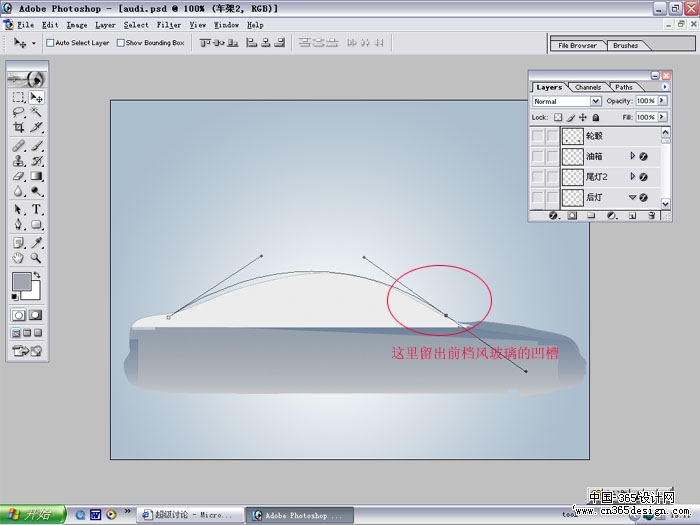Pick the Pen tool

[x=18, y=225]
